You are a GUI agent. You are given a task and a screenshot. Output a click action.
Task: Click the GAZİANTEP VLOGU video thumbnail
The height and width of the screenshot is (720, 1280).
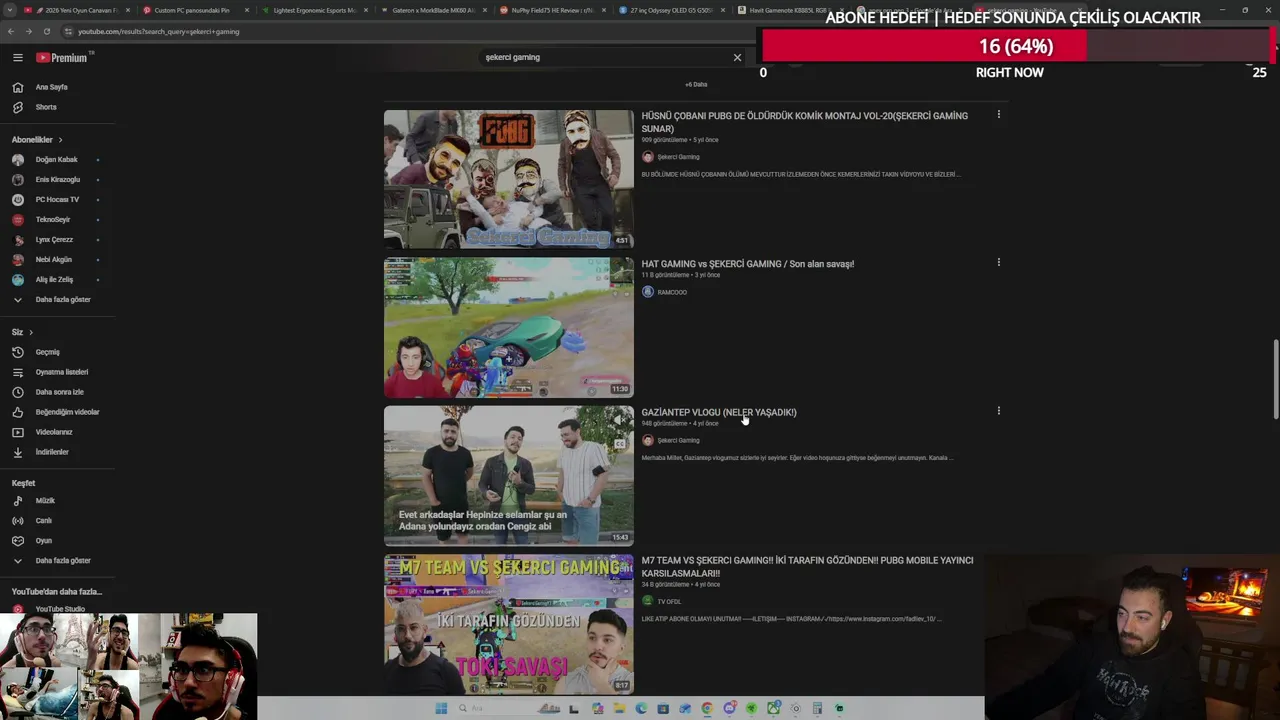[508, 476]
